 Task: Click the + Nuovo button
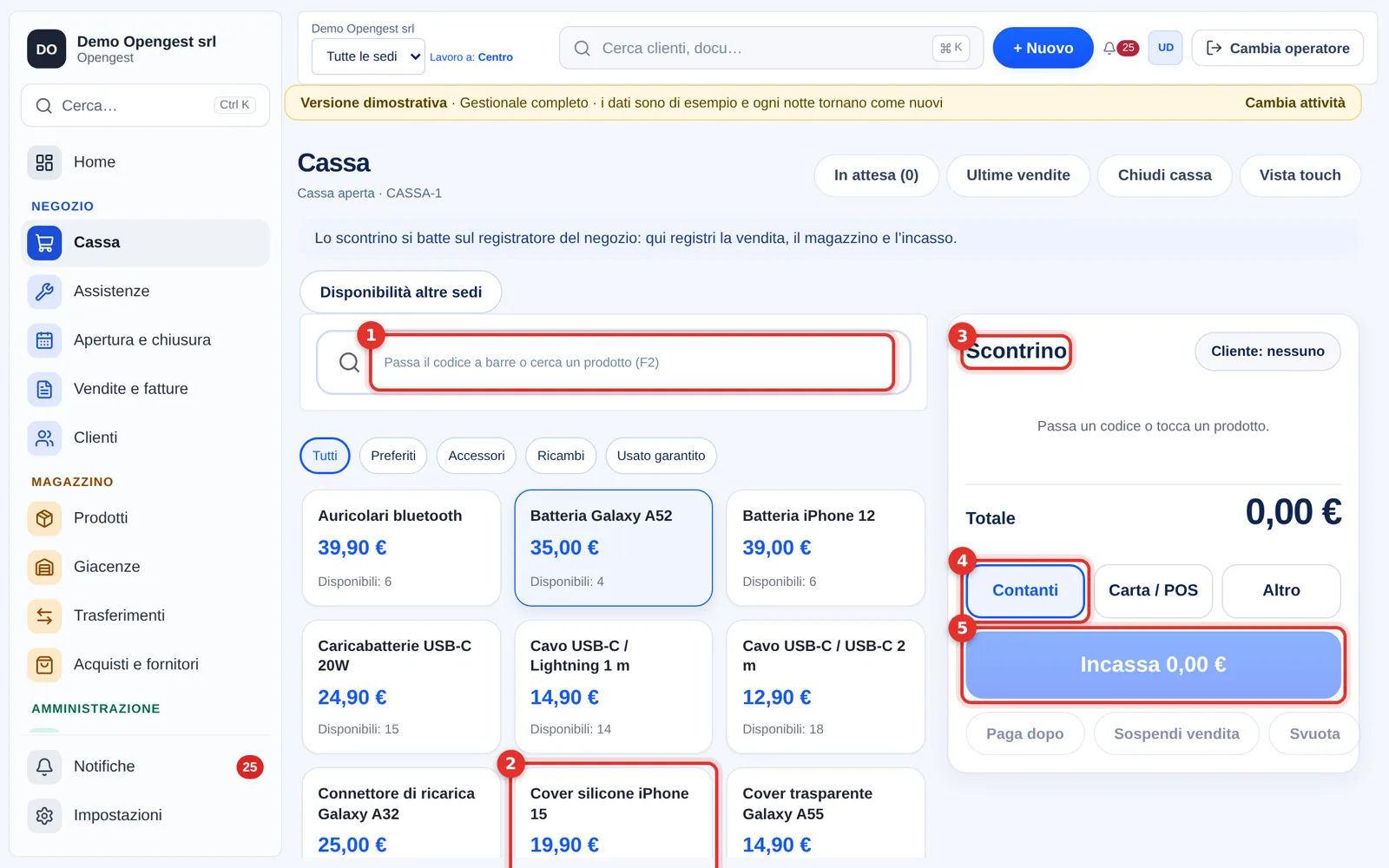pos(1043,48)
